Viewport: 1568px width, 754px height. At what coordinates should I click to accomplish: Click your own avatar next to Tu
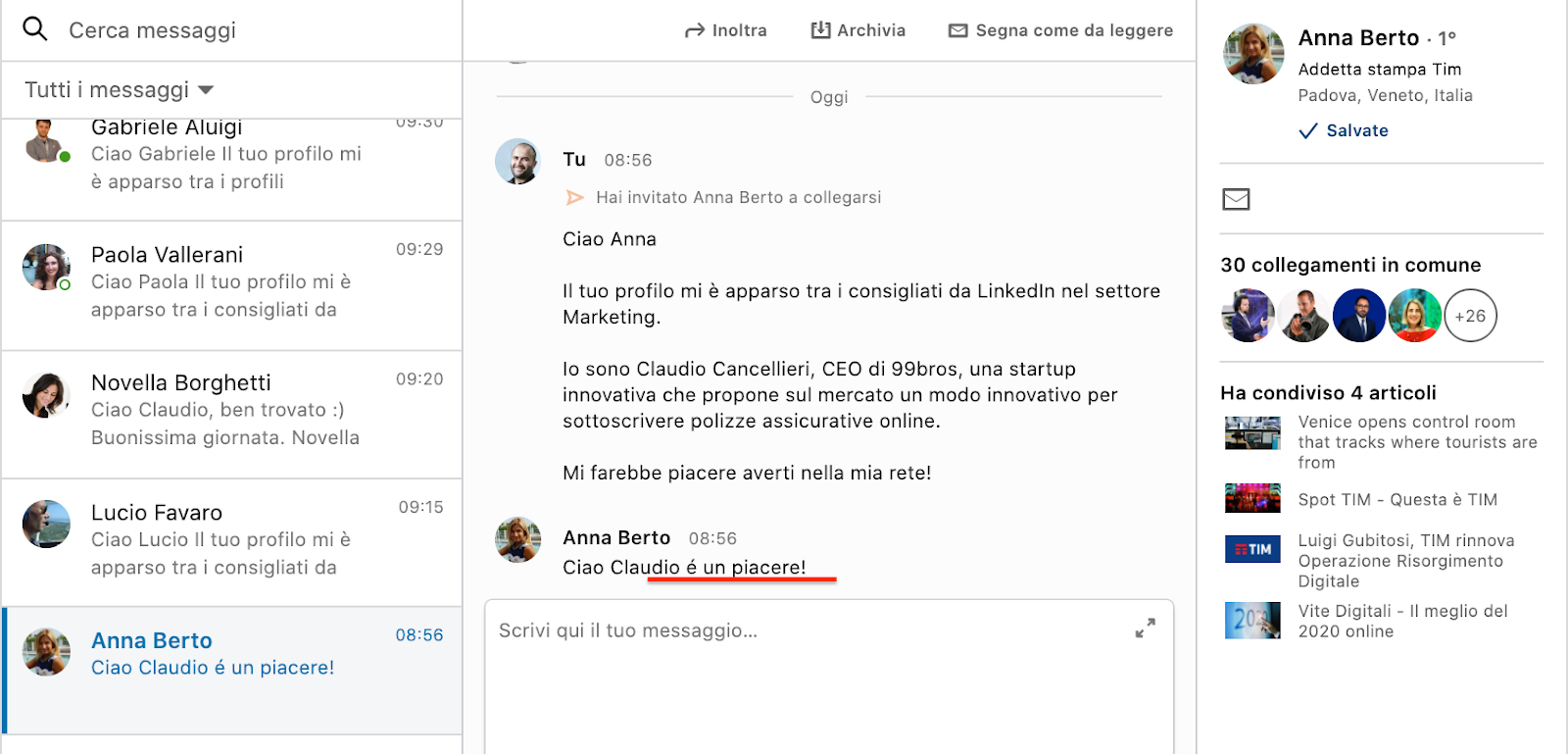click(x=518, y=162)
